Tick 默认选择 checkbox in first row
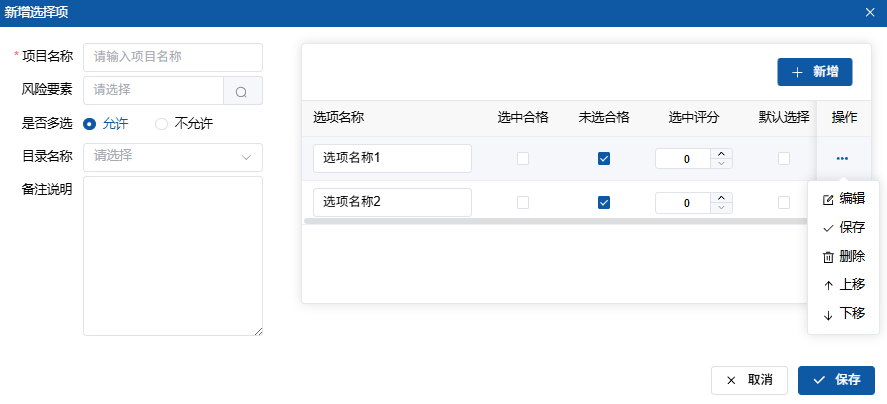Viewport: 887px width, 404px height. pos(784,158)
